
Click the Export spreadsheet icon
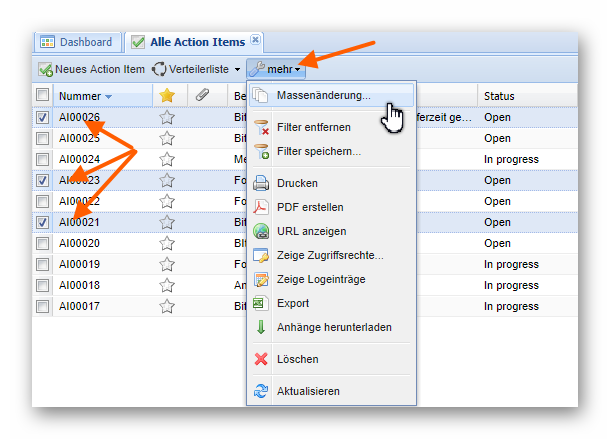coord(261,303)
